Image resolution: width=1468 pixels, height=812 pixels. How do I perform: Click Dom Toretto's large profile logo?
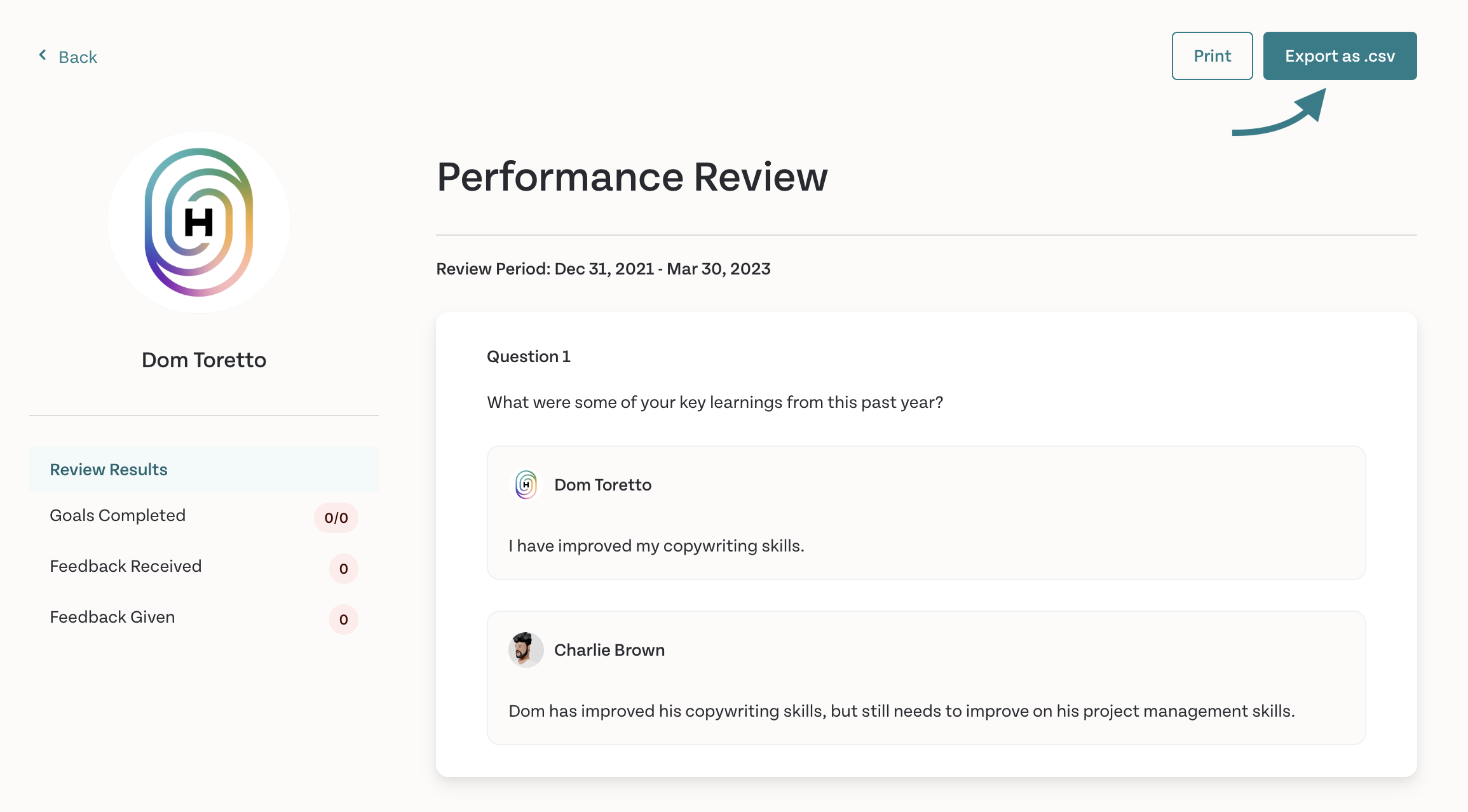(199, 222)
